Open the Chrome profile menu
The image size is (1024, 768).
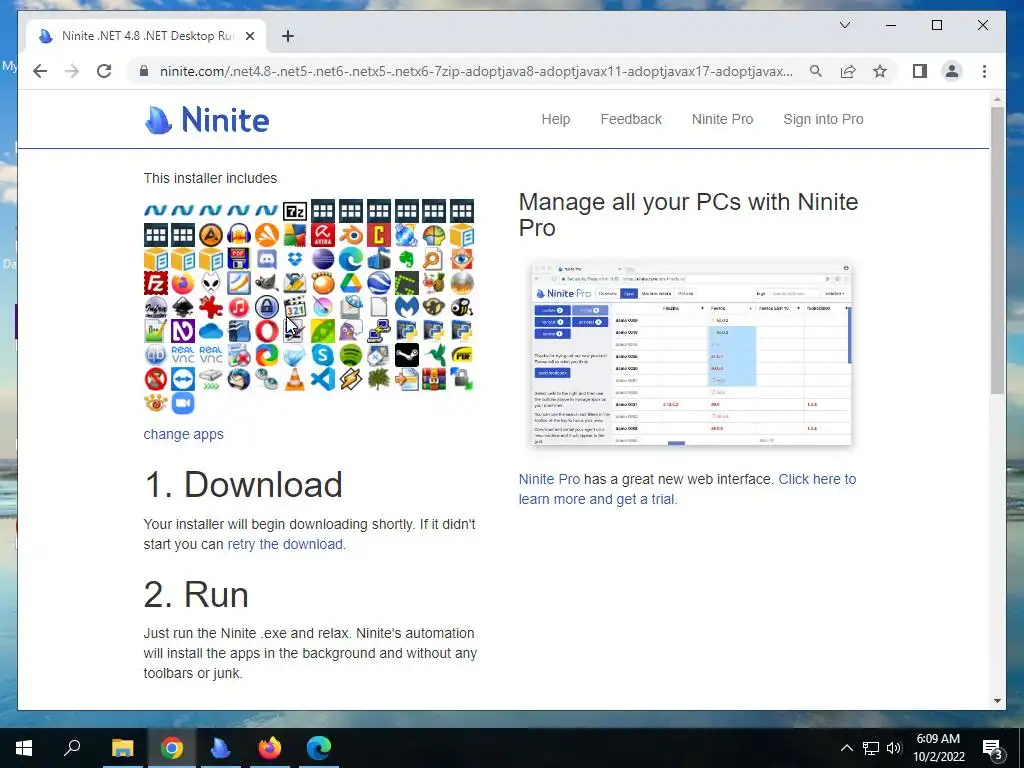(x=952, y=71)
